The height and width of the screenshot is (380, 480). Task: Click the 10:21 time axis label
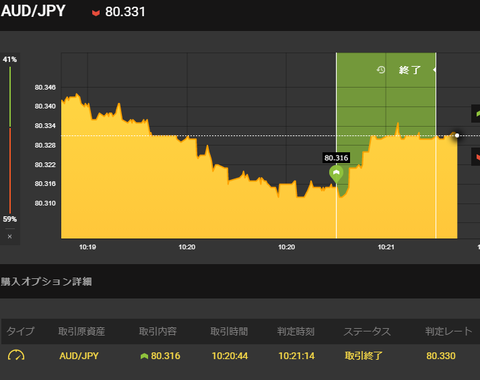pyautogui.click(x=386, y=247)
